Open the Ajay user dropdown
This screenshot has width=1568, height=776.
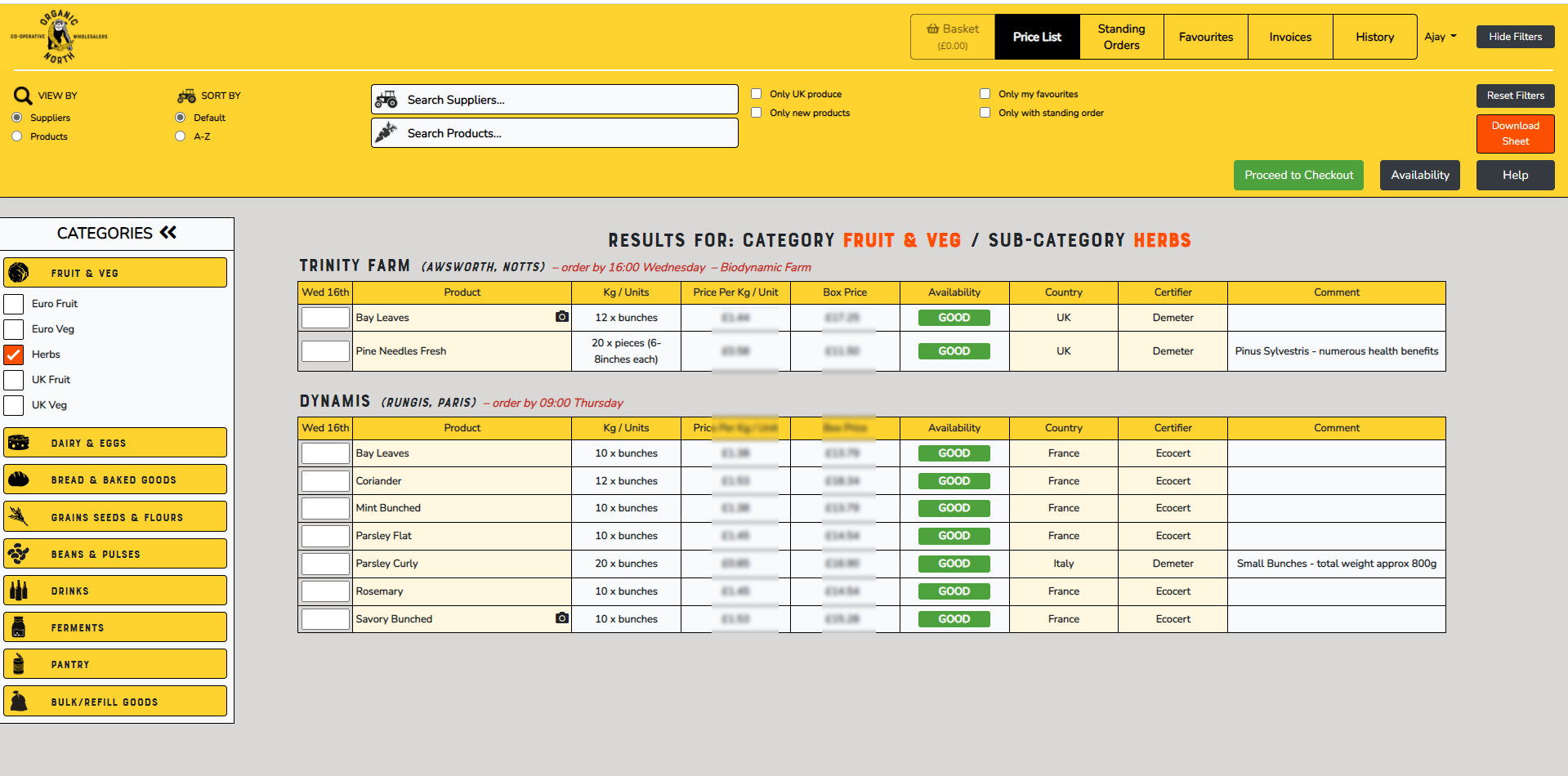(x=1441, y=37)
